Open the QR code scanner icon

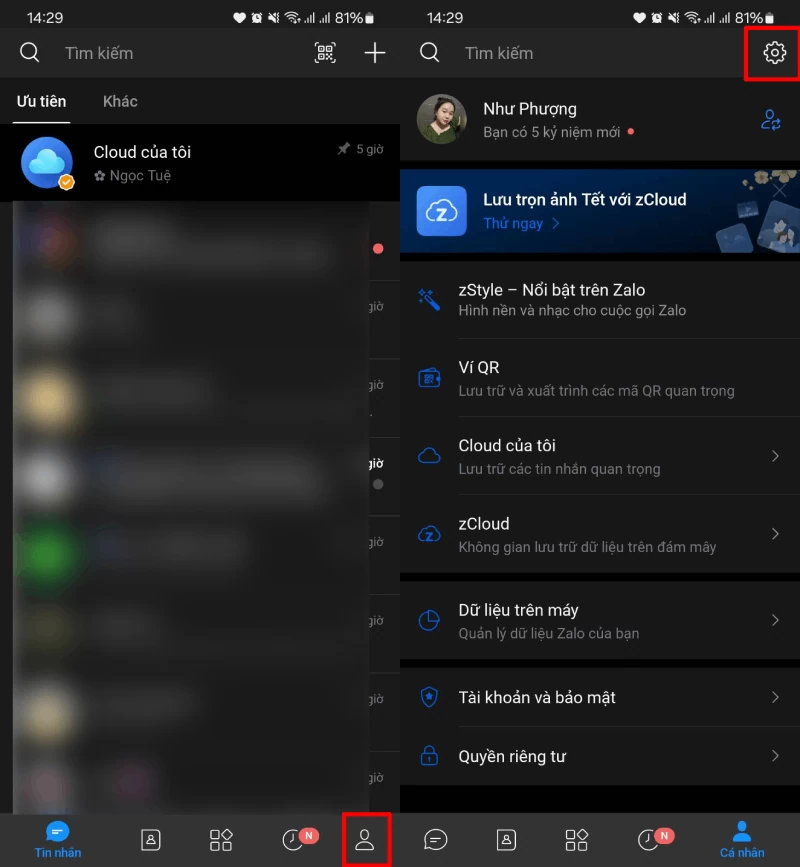325,53
